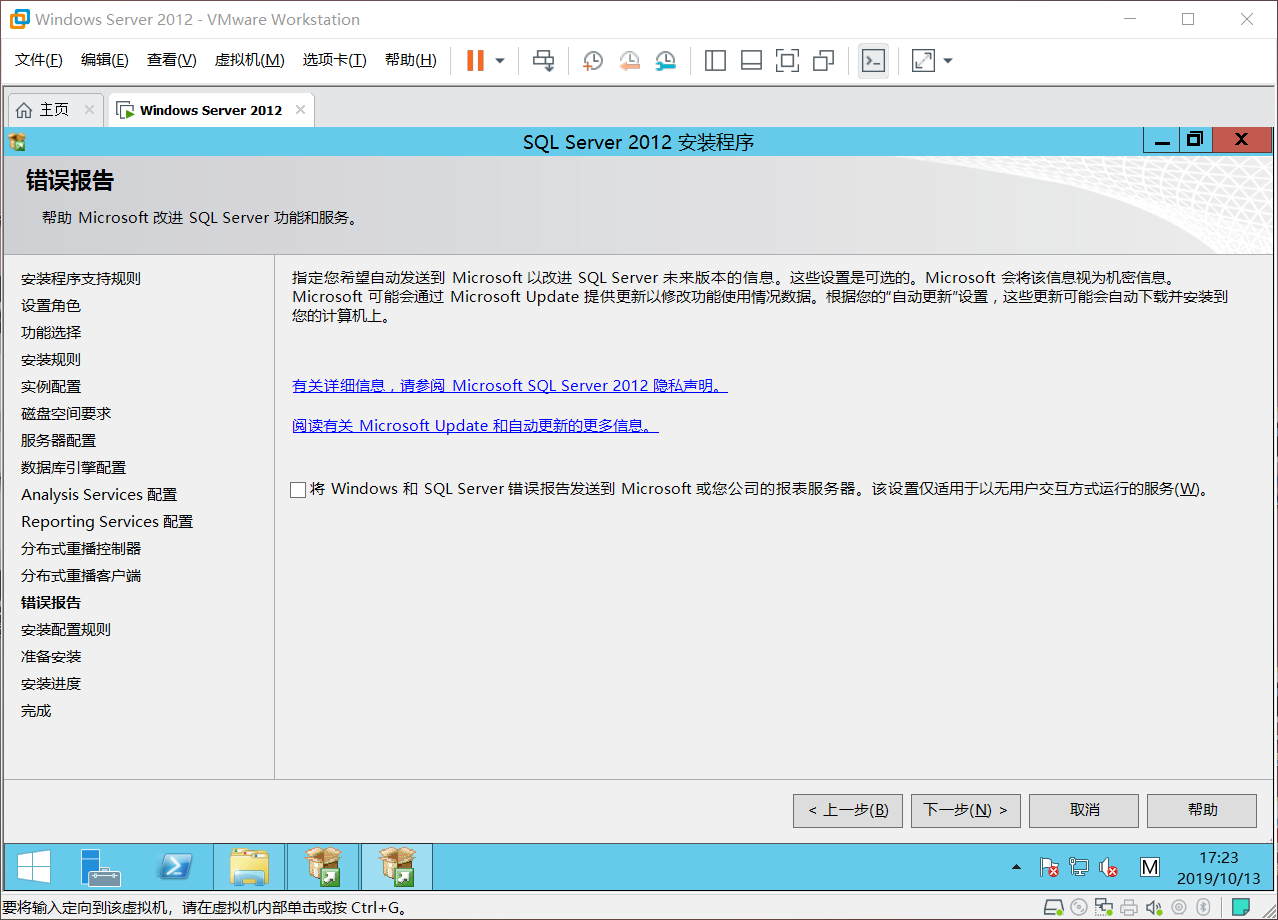Open the Snapshot Manager
1278x920 pixels.
665,60
